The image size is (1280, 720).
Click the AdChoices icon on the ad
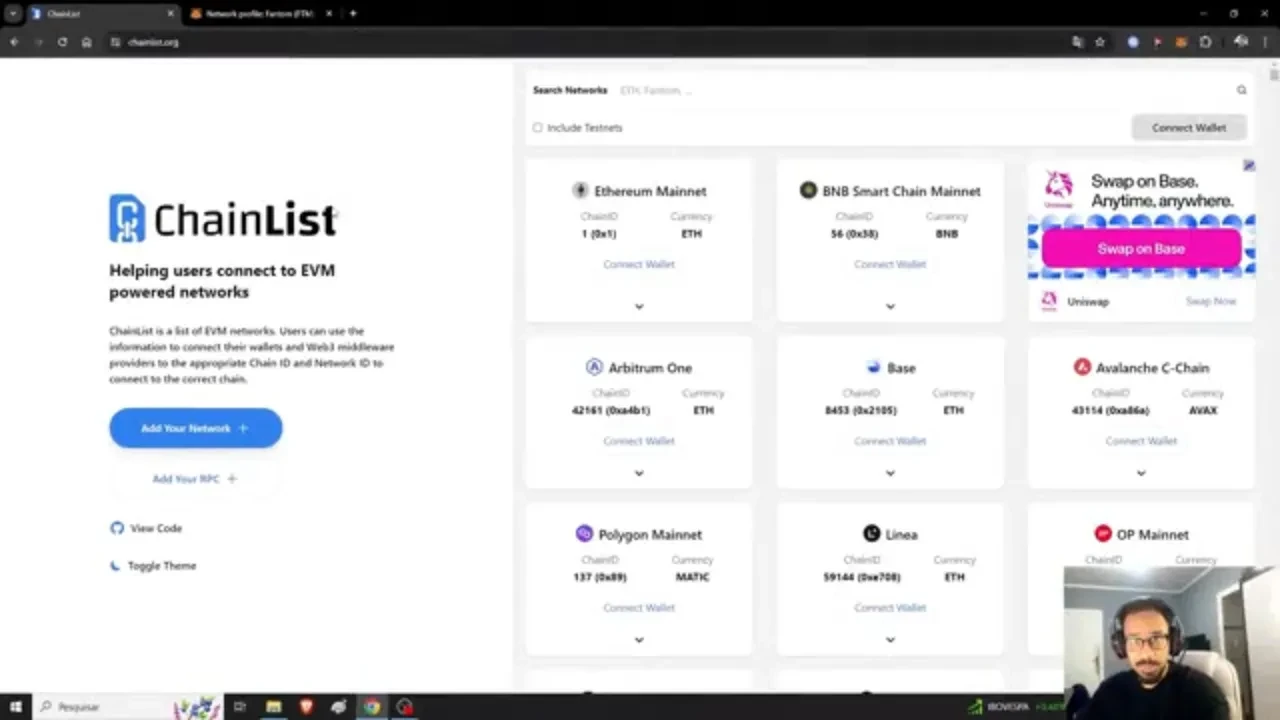(x=1248, y=166)
